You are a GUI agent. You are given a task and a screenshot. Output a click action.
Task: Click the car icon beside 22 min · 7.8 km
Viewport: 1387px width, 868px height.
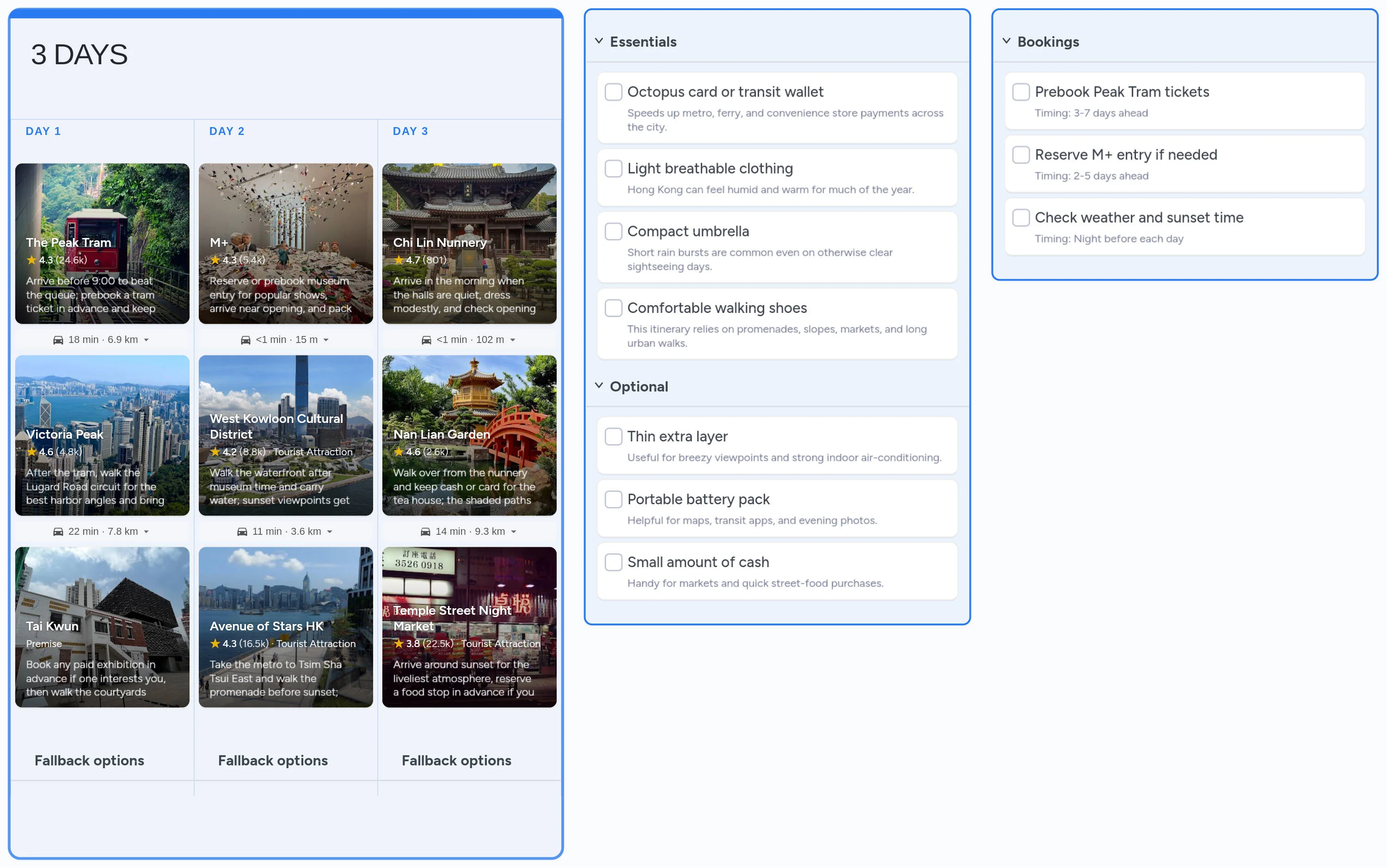[58, 532]
